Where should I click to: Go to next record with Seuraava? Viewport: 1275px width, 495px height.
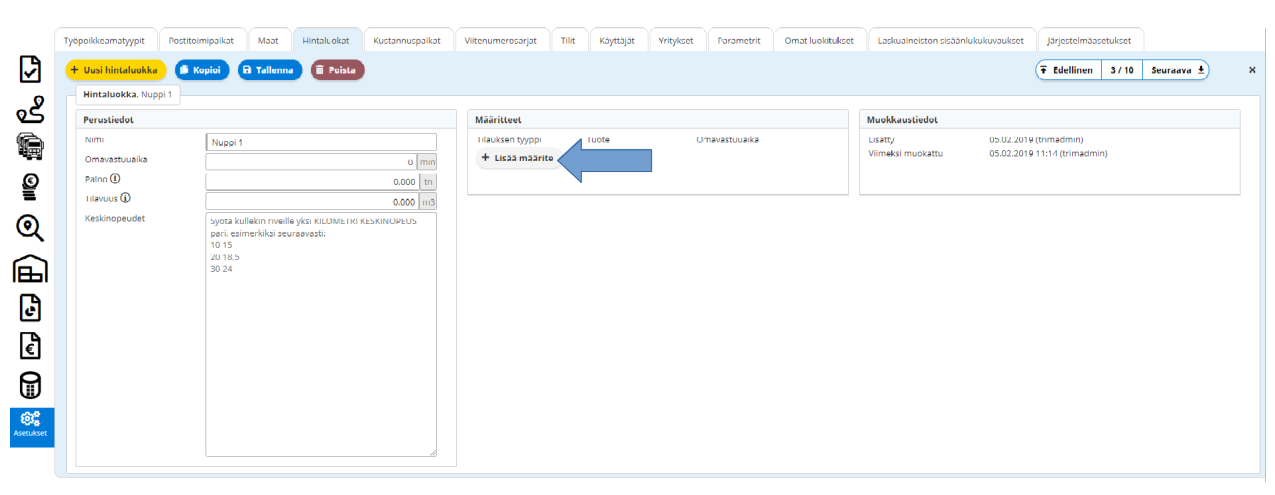pyautogui.click(x=1178, y=70)
